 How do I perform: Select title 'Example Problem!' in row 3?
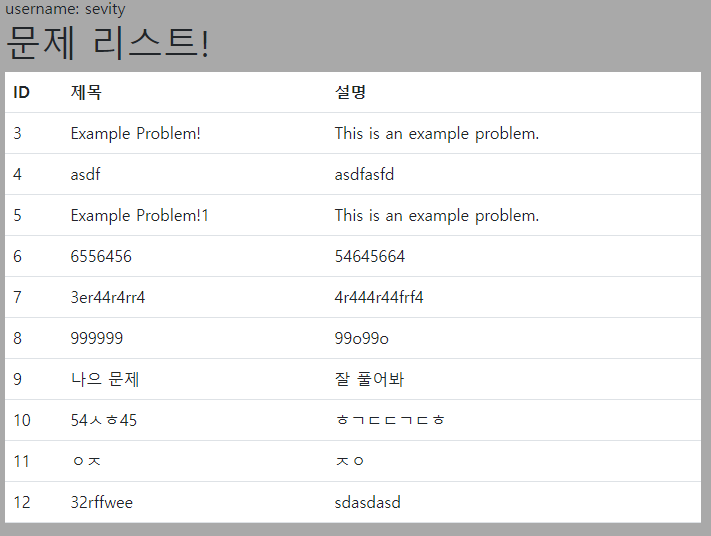tap(135, 133)
